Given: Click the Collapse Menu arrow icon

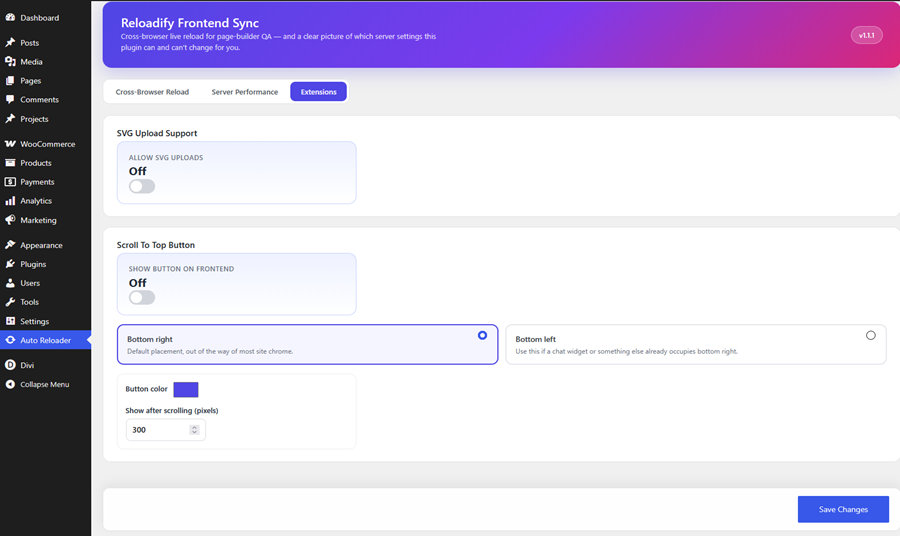Looking at the screenshot, I should pos(10,384).
